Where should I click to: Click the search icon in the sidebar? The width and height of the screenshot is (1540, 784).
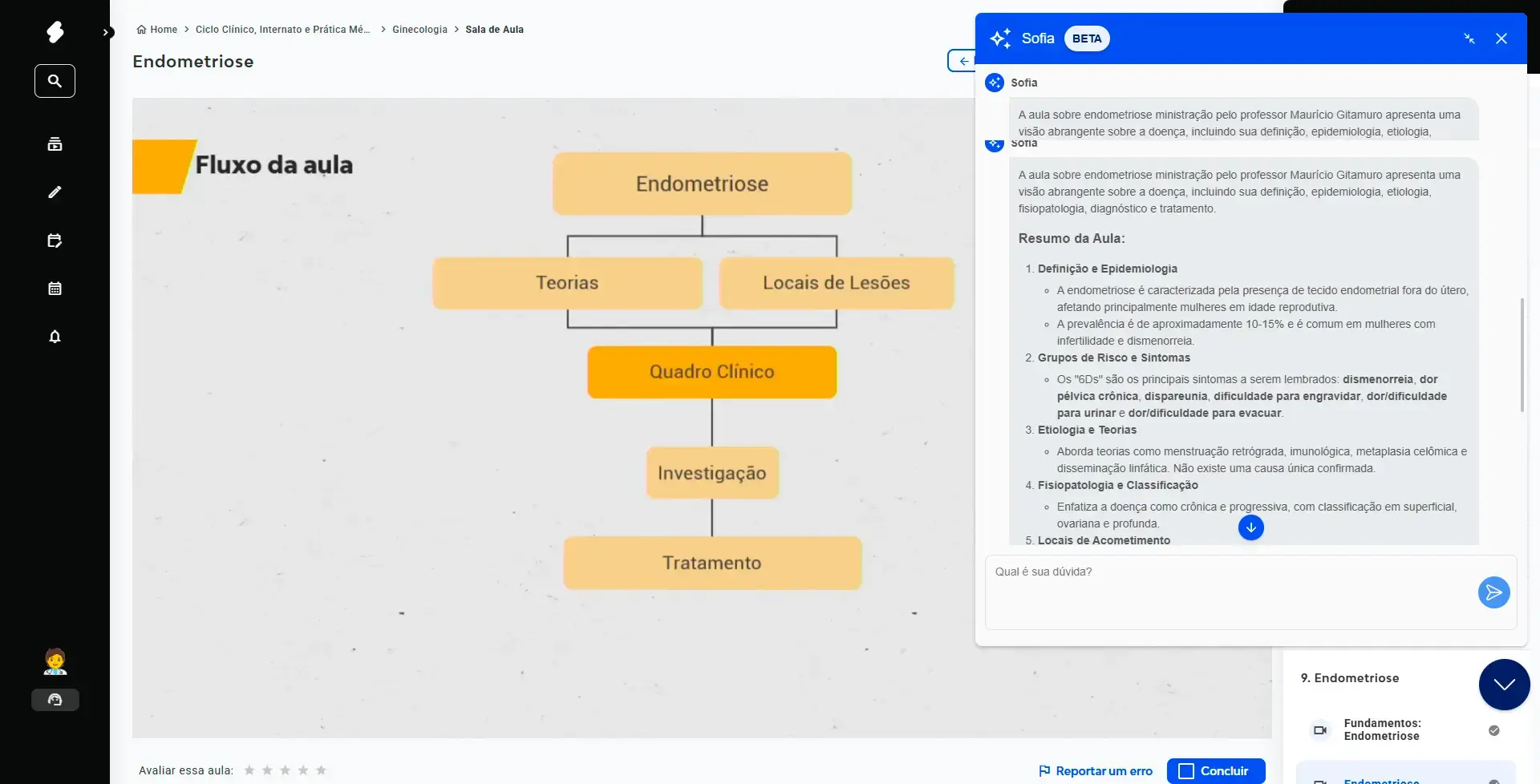tap(55, 81)
